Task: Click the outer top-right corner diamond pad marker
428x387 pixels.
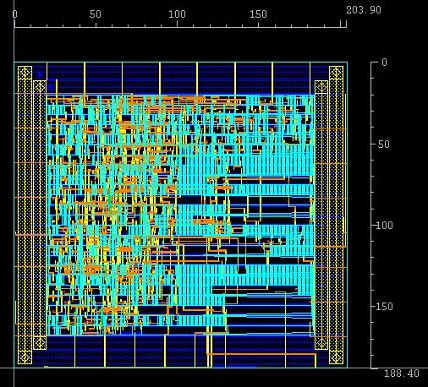Action: pyautogui.click(x=336, y=73)
